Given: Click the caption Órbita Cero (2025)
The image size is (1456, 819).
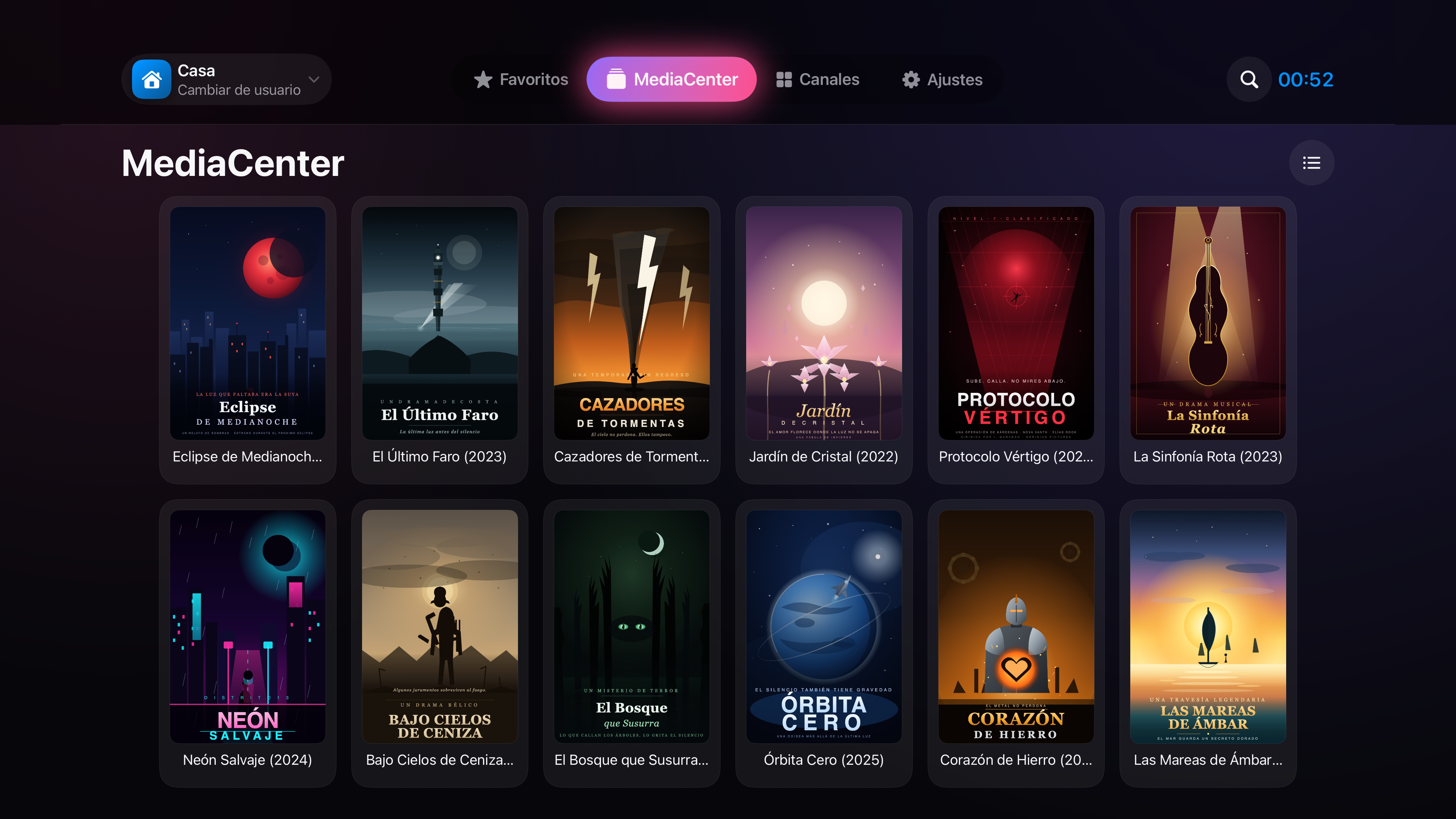Looking at the screenshot, I should 824,760.
